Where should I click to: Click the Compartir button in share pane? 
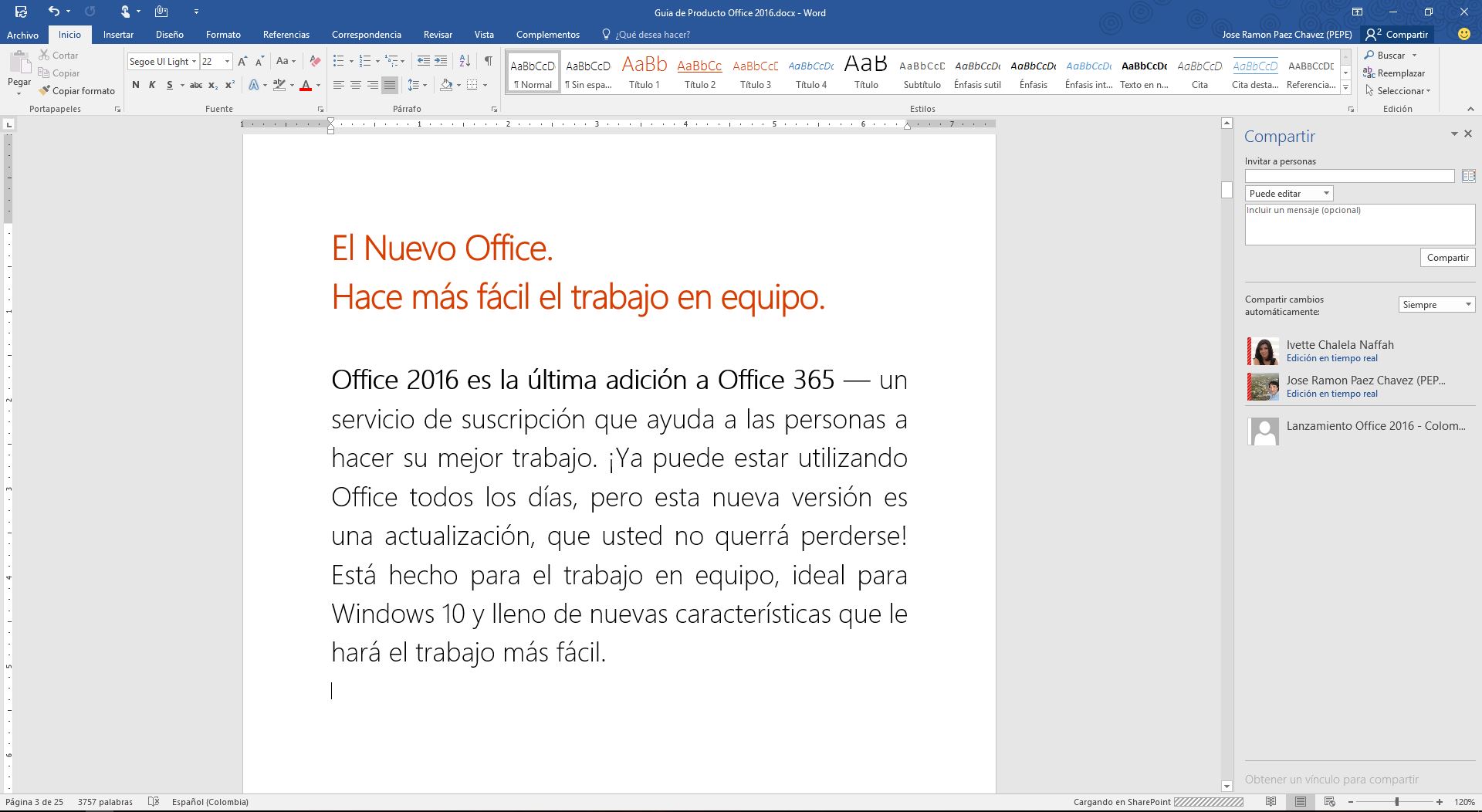1447,258
